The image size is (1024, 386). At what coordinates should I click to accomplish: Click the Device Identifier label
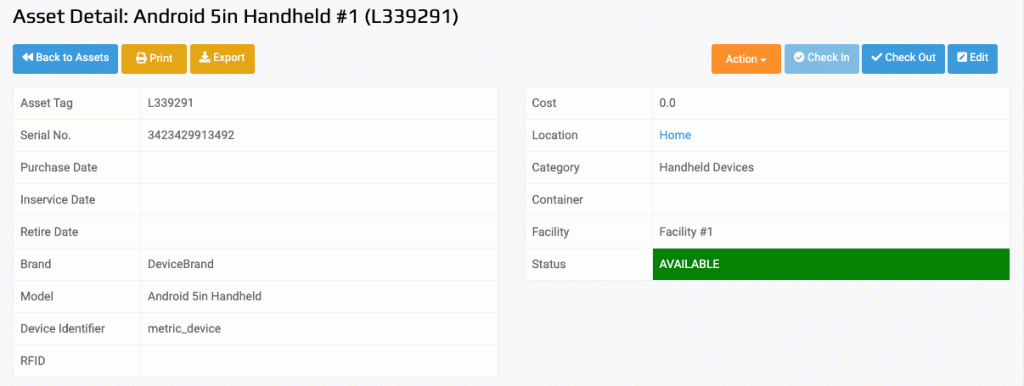[x=63, y=329]
